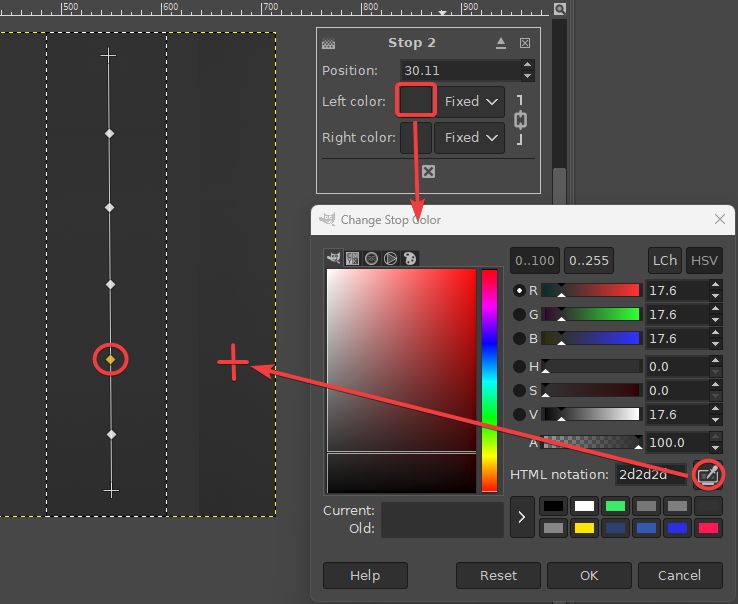Screen dimensions: 738x604
Task: Click the Old color preview bar
Action: 442,529
